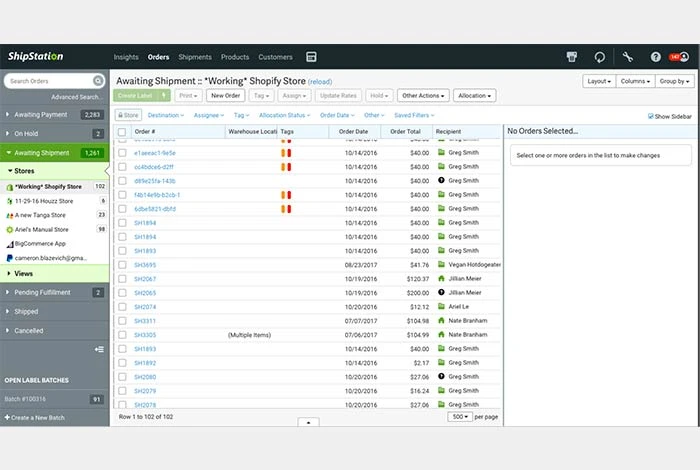Click the refresh stores icon in header
The height and width of the screenshot is (470, 700).
(600, 57)
